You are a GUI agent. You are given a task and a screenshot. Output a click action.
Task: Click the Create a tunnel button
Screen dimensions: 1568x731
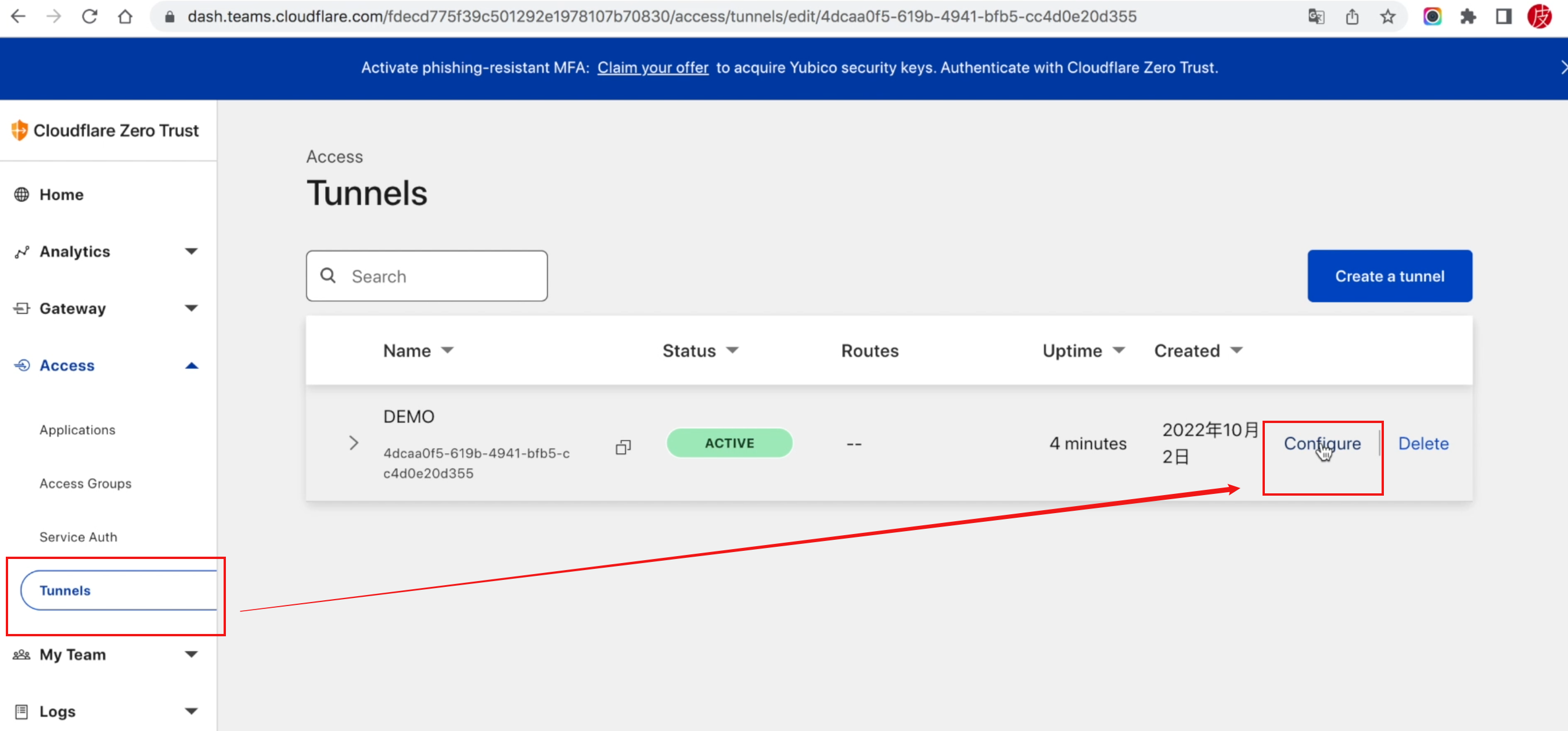[1389, 276]
